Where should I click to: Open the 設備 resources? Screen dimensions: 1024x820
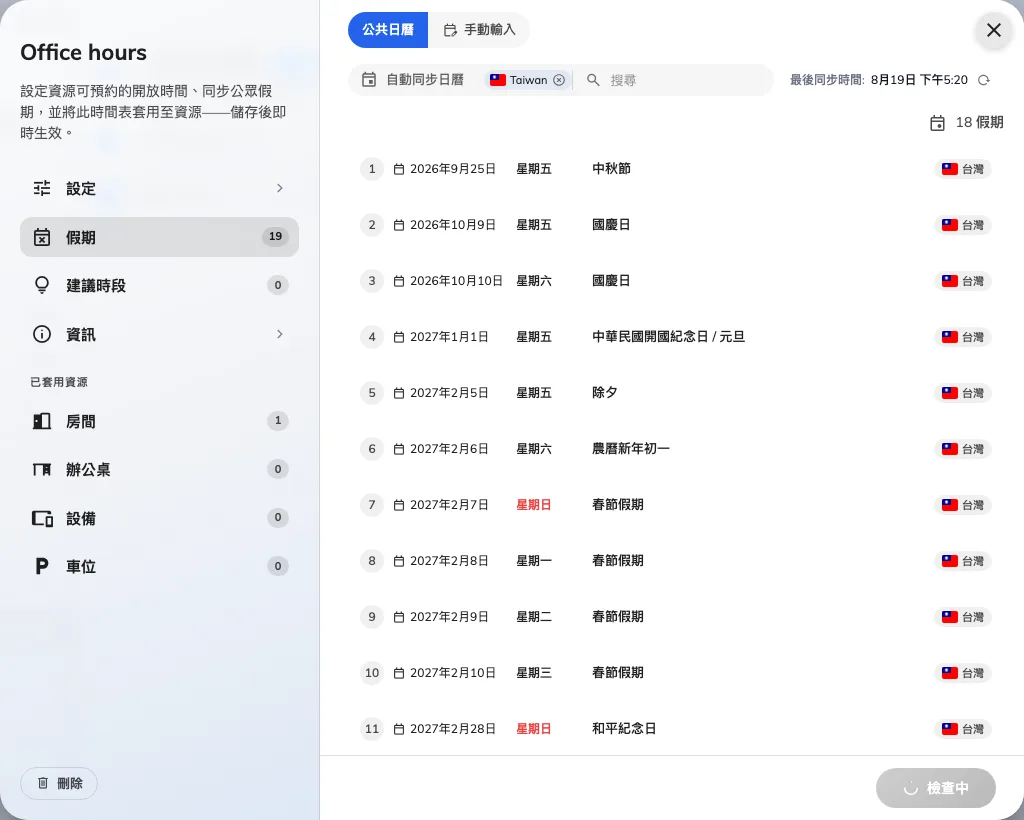point(159,518)
